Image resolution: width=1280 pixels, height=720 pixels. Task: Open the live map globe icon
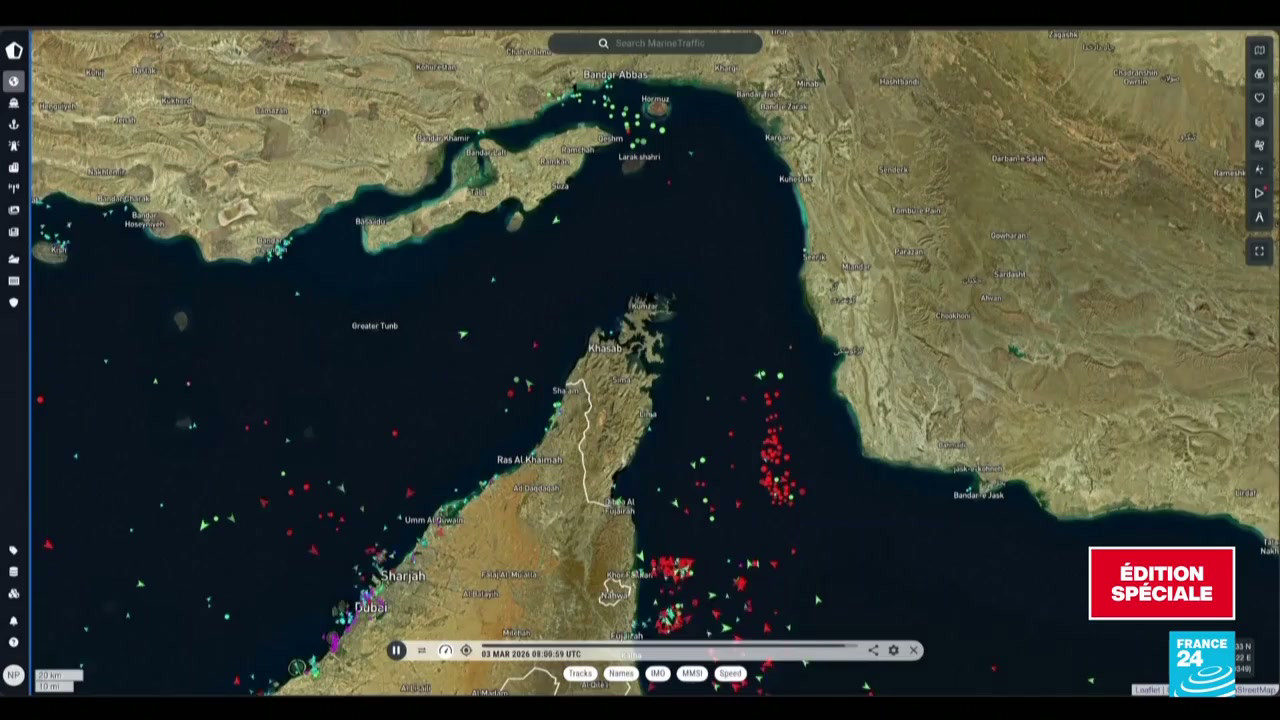[14, 81]
